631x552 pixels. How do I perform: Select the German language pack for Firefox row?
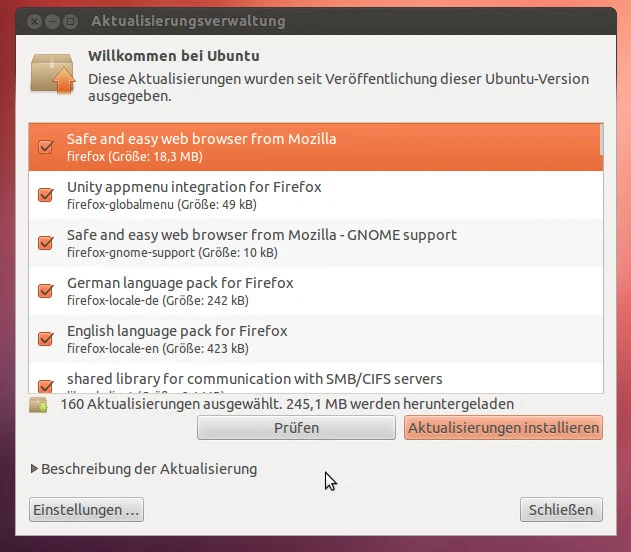316,291
